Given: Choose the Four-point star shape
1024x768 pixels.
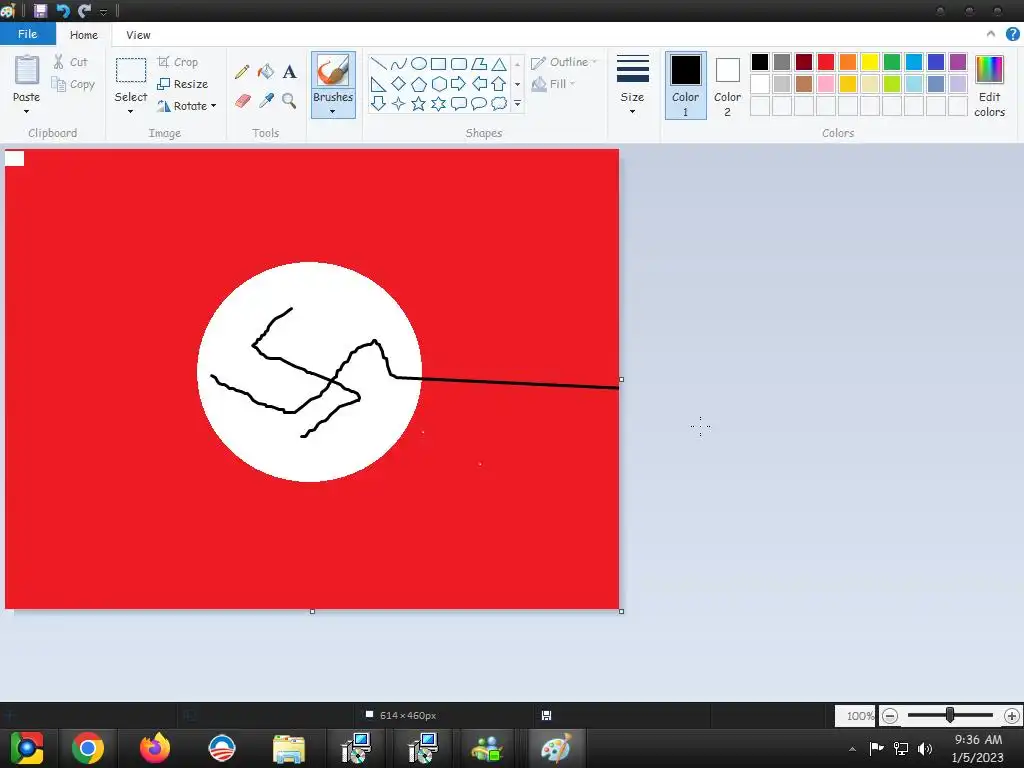Looking at the screenshot, I should [x=398, y=104].
